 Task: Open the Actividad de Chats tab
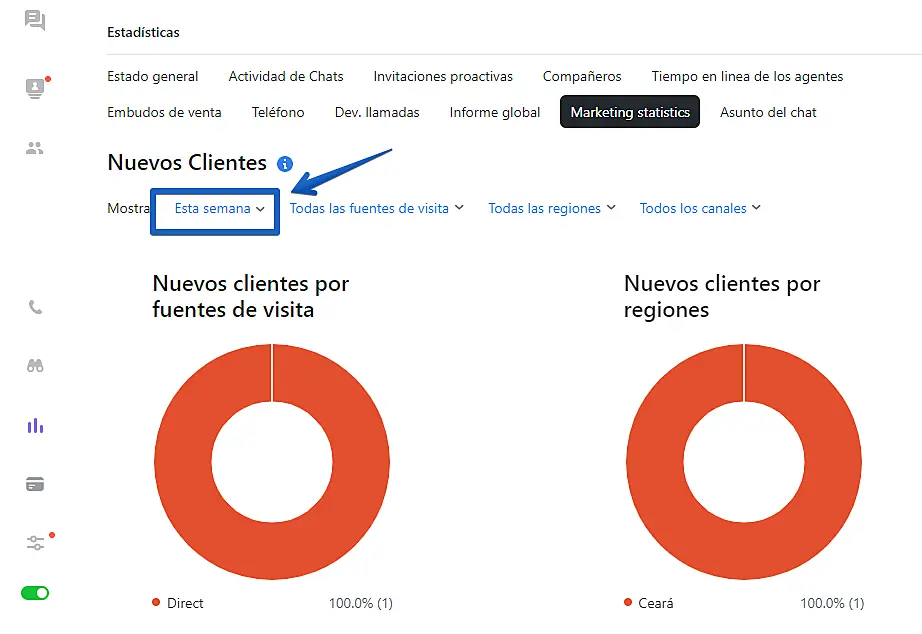coord(286,76)
